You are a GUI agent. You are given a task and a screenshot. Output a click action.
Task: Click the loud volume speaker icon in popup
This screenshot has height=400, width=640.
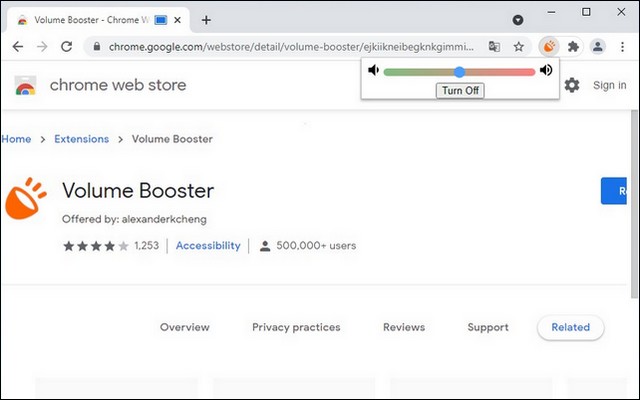coord(546,70)
